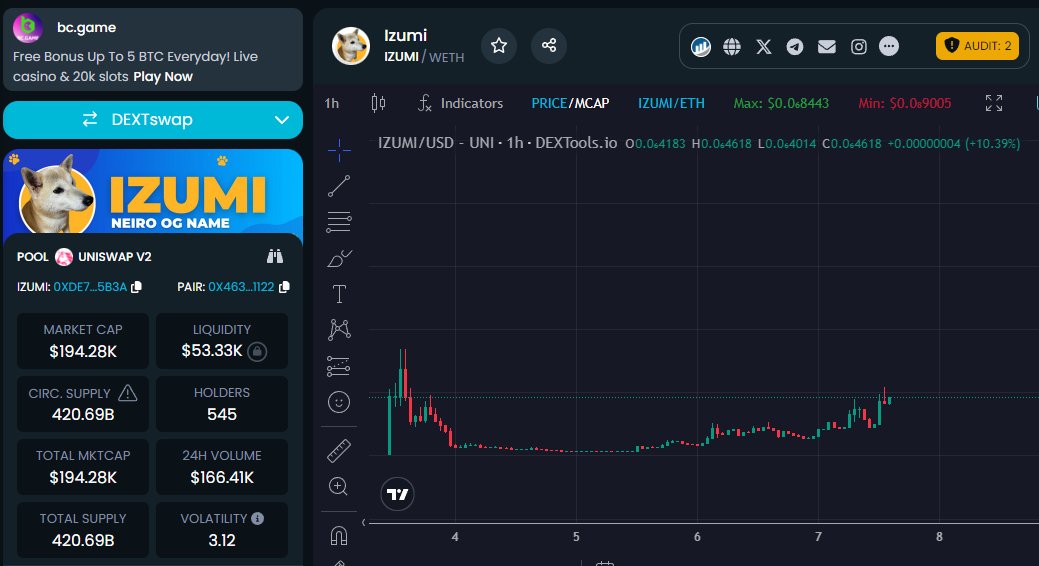Viewport: 1039px width, 566px height.
Task: Copy the IZUMI contract address
Action: [x=137, y=287]
